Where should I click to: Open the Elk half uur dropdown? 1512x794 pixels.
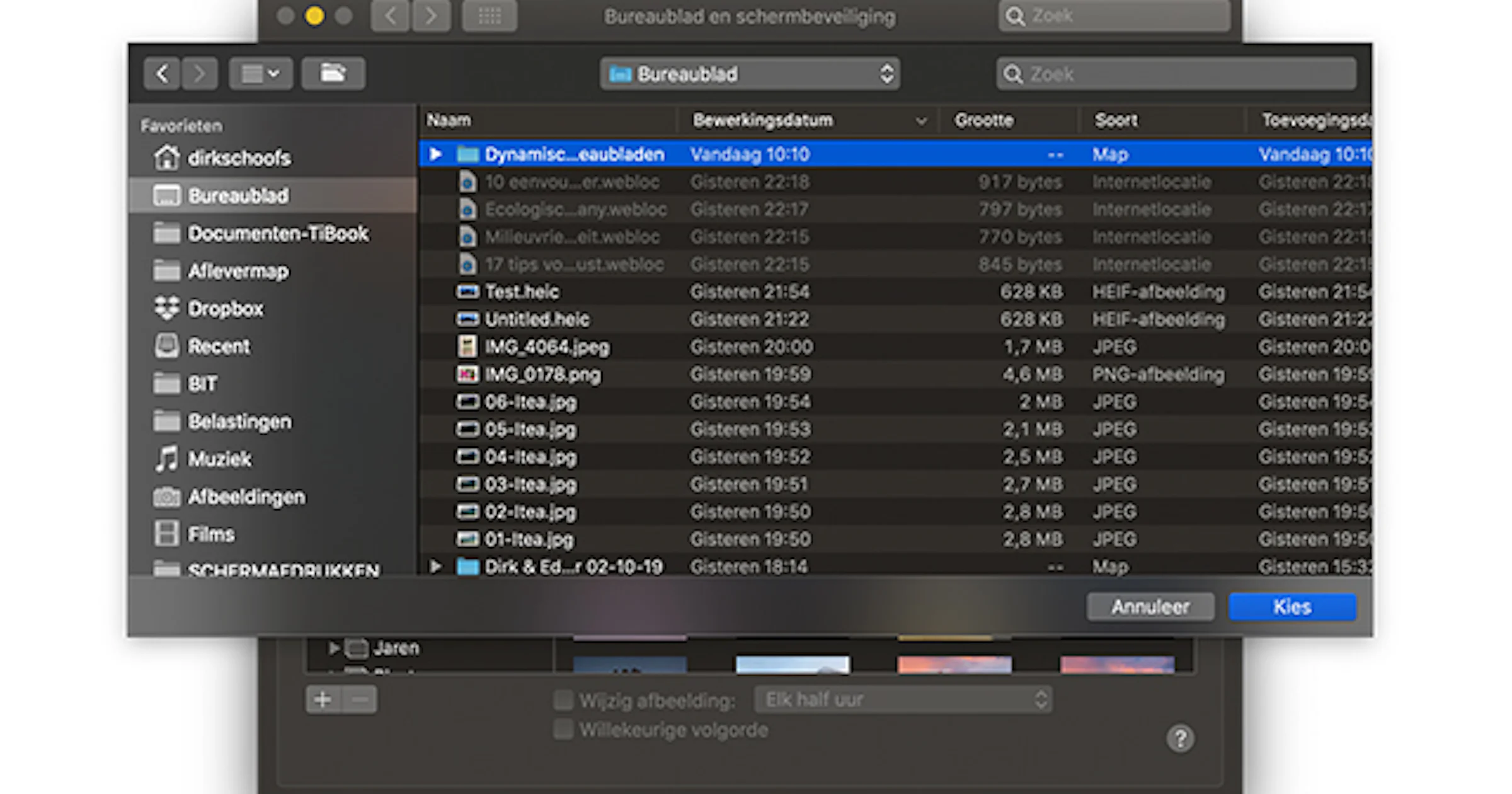903,699
